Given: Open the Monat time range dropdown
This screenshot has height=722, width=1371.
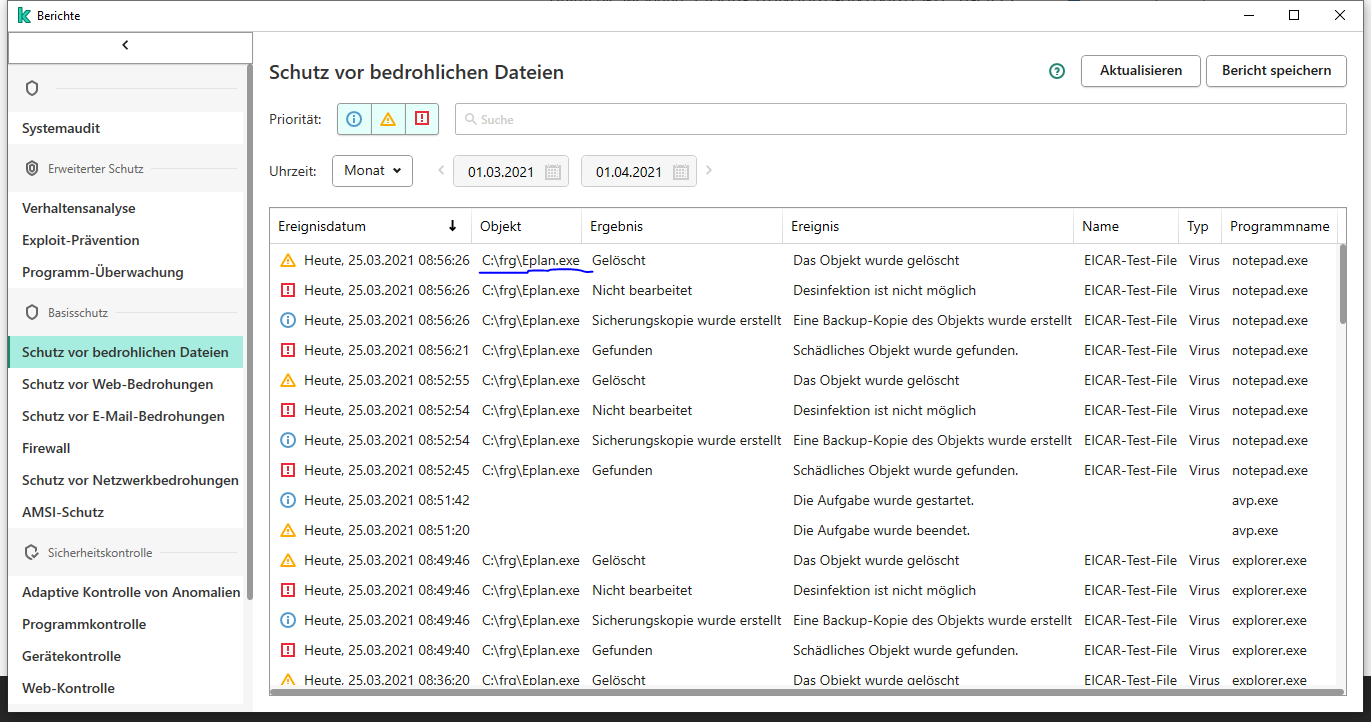Looking at the screenshot, I should [x=372, y=171].
